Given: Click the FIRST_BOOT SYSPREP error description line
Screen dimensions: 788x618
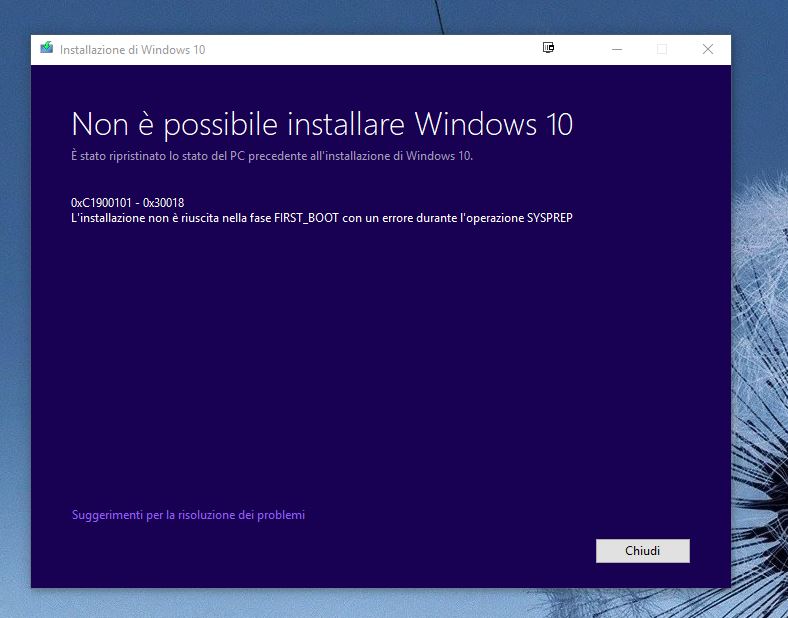Looking at the screenshot, I should click(x=322, y=218).
